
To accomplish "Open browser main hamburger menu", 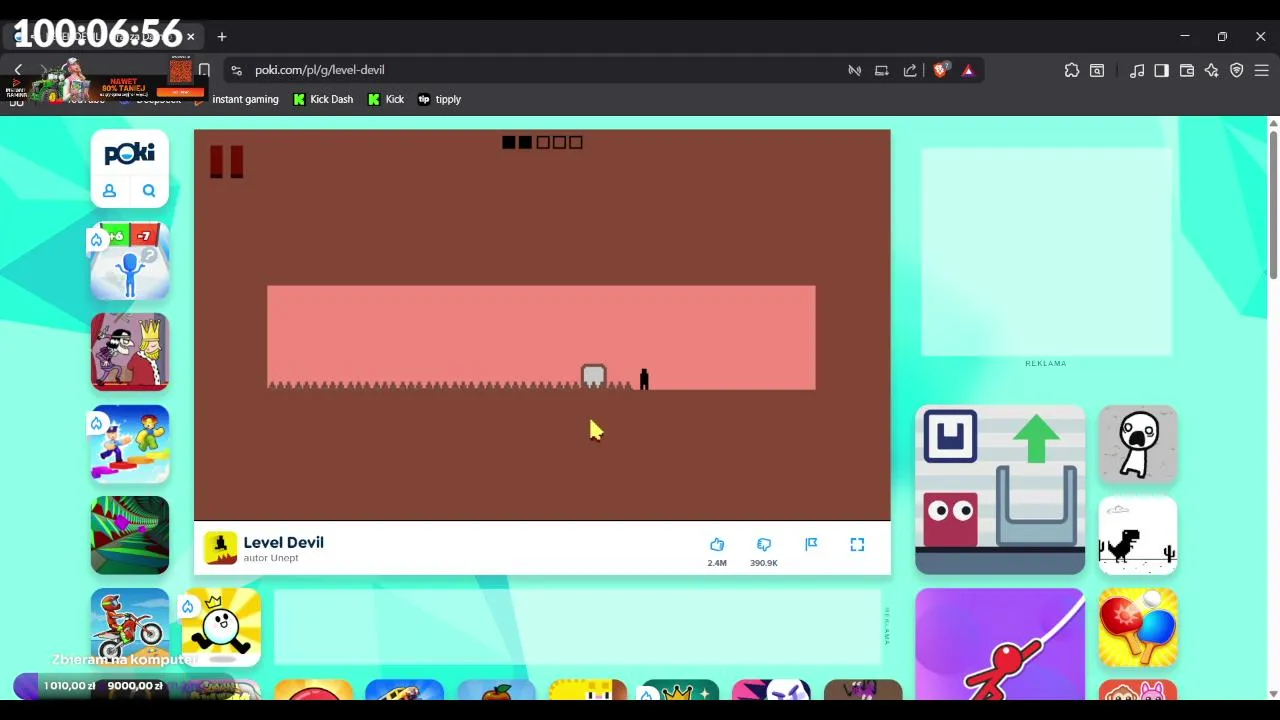I will (1262, 70).
